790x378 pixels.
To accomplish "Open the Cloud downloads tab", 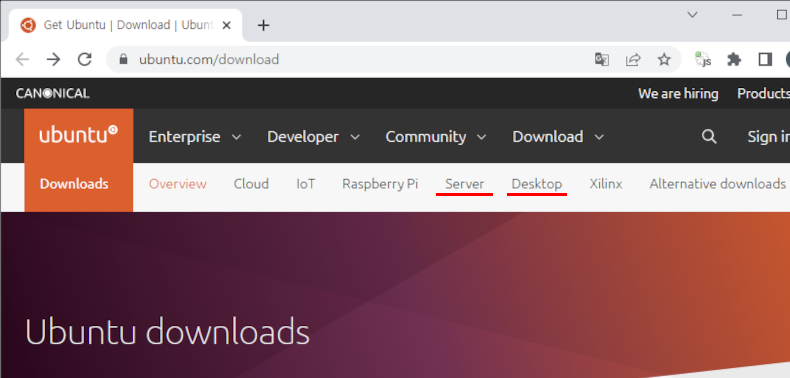I will tap(251, 183).
